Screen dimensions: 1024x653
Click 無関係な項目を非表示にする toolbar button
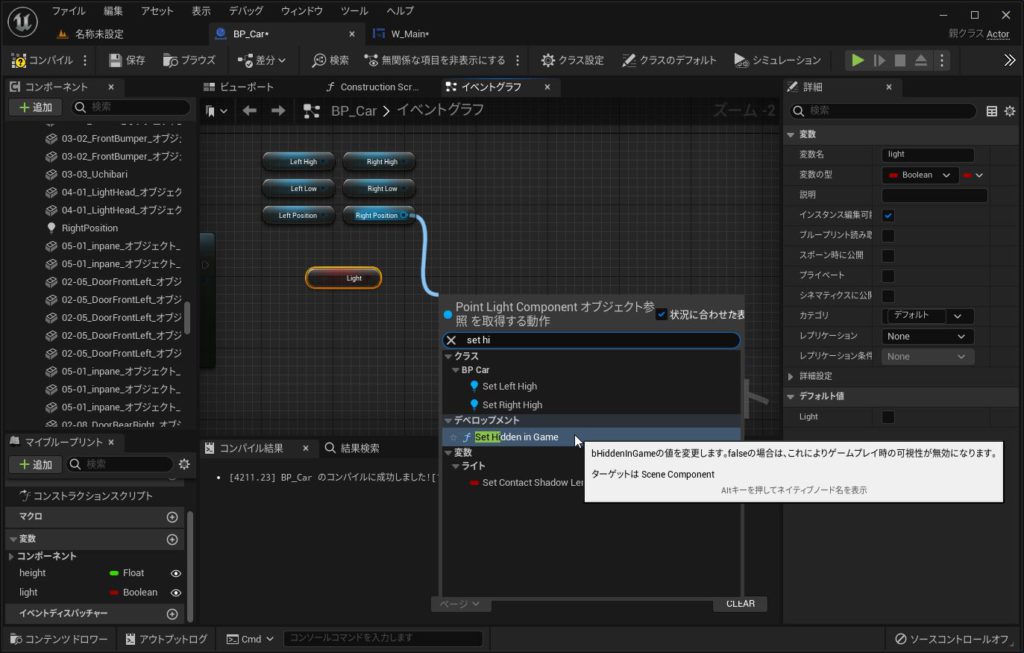pos(436,60)
